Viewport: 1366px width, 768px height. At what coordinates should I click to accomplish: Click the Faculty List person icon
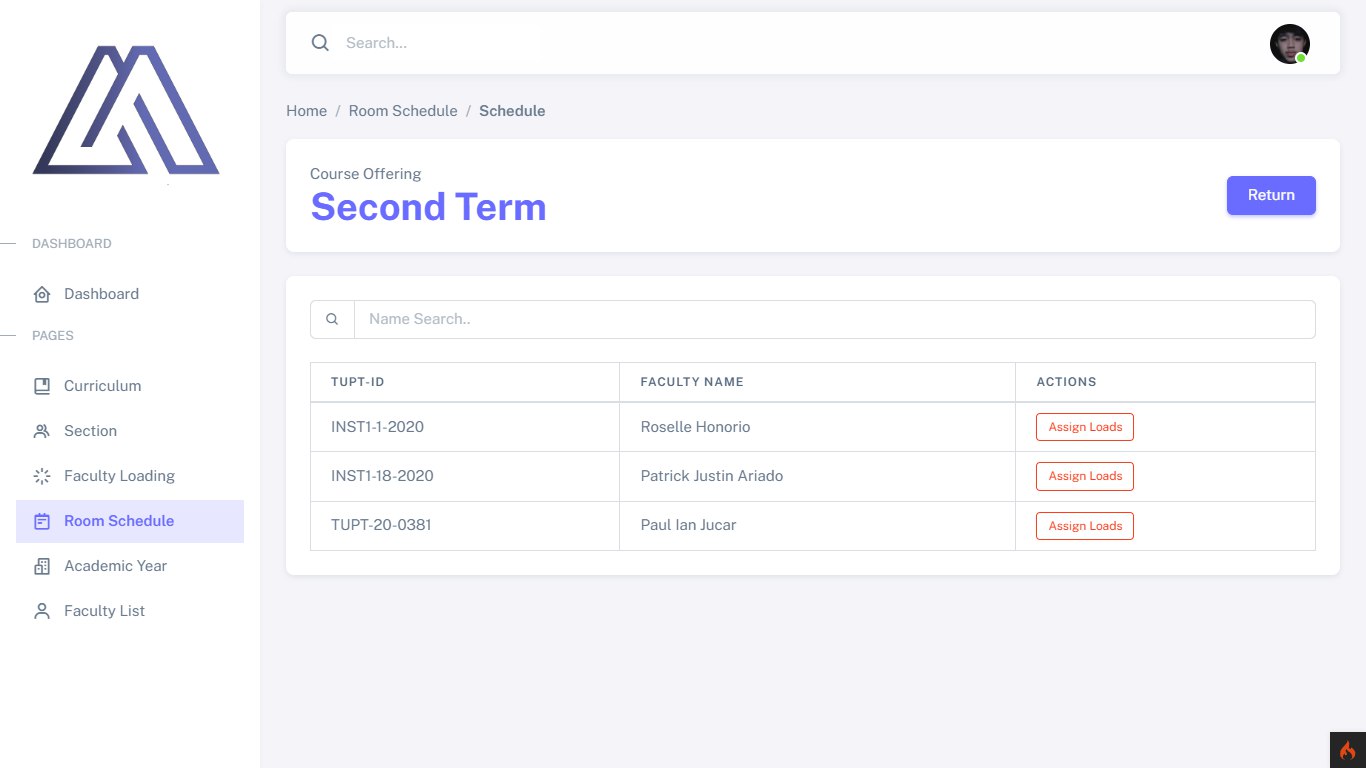(x=42, y=611)
